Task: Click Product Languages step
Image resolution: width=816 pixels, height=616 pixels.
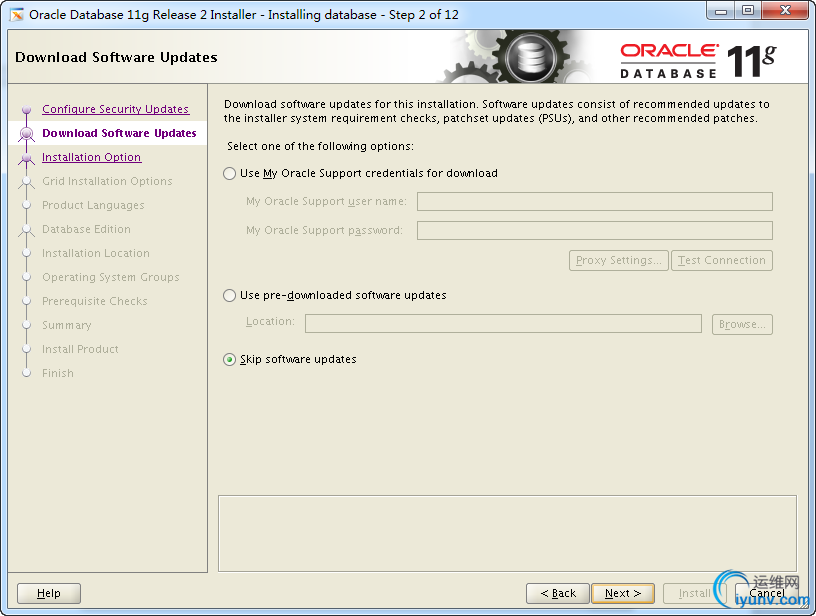Action: pos(93,205)
